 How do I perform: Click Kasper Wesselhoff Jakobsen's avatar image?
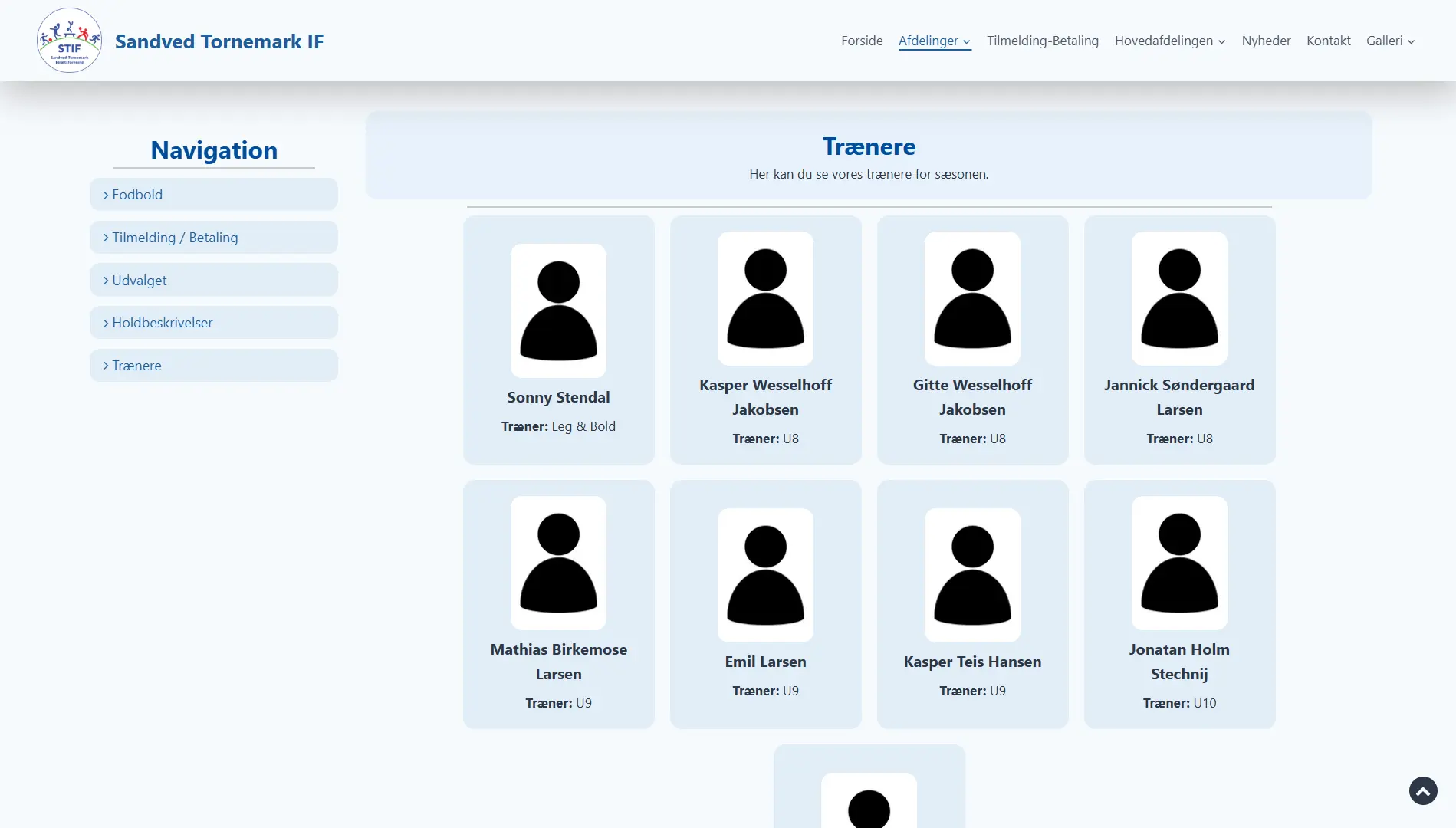tap(765, 298)
